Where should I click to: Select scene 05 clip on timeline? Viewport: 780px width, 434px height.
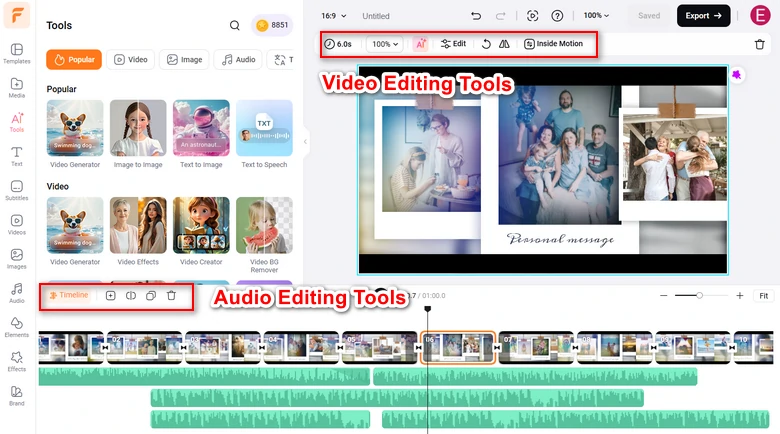380,347
